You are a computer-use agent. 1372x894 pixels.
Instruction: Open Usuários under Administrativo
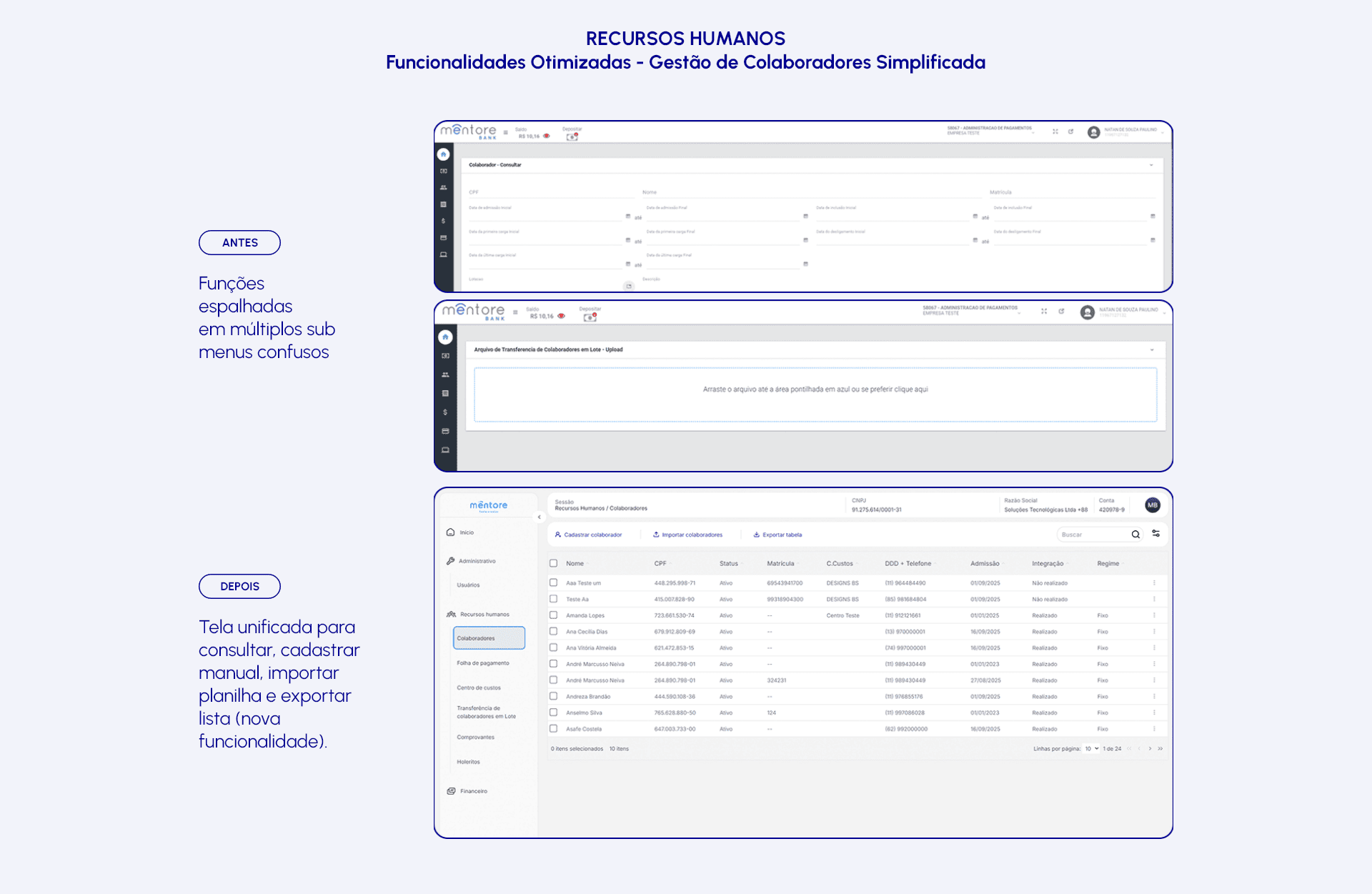click(x=469, y=585)
